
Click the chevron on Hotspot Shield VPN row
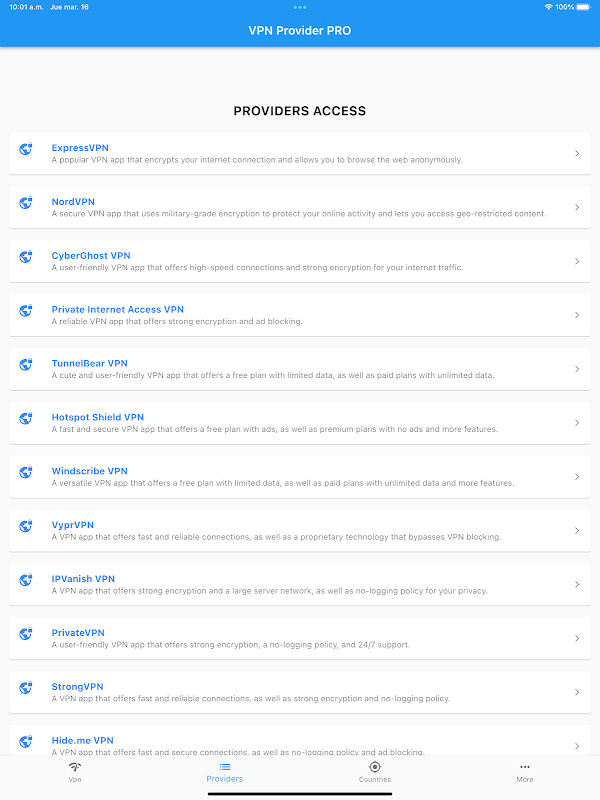pos(577,423)
